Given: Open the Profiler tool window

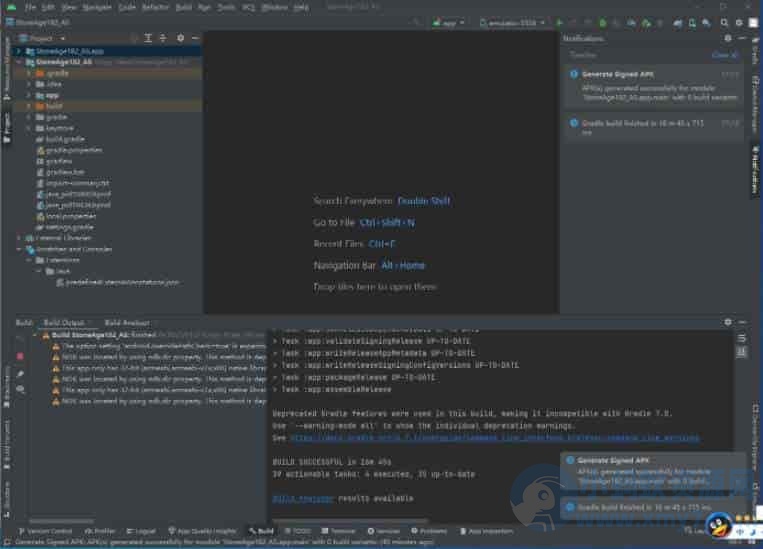Looking at the screenshot, I should [x=100, y=531].
